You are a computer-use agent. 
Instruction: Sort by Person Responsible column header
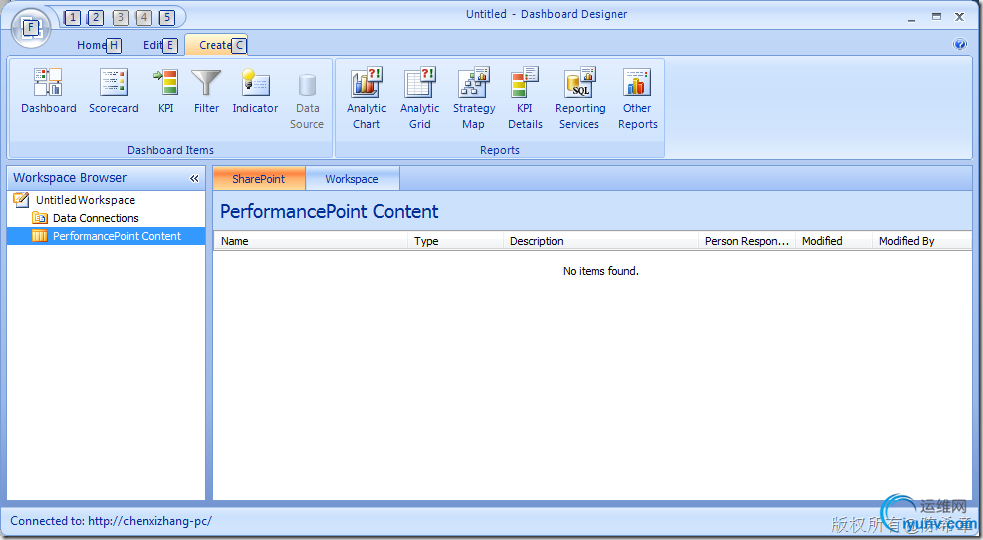click(747, 241)
